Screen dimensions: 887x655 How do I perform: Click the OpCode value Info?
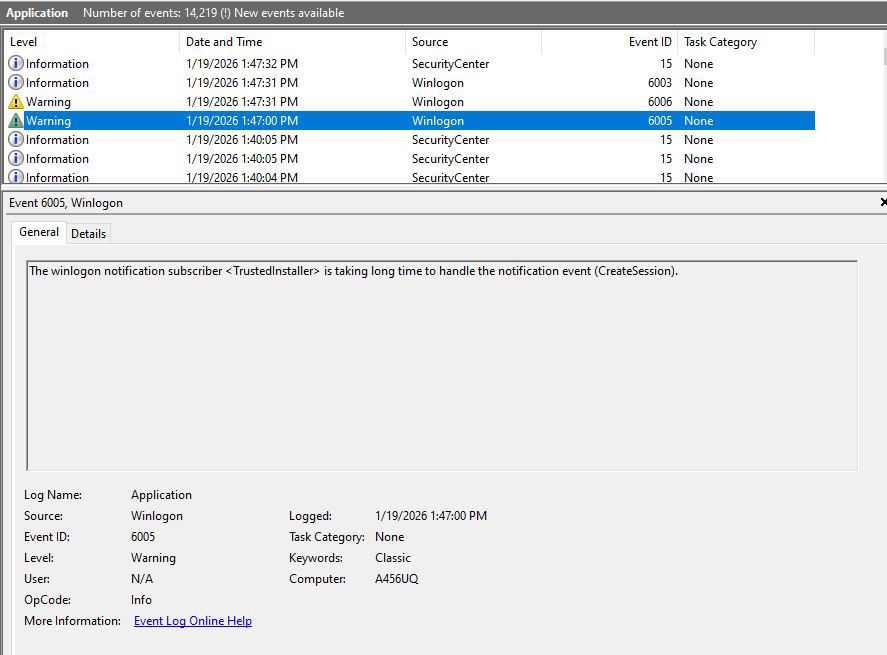coord(141,600)
